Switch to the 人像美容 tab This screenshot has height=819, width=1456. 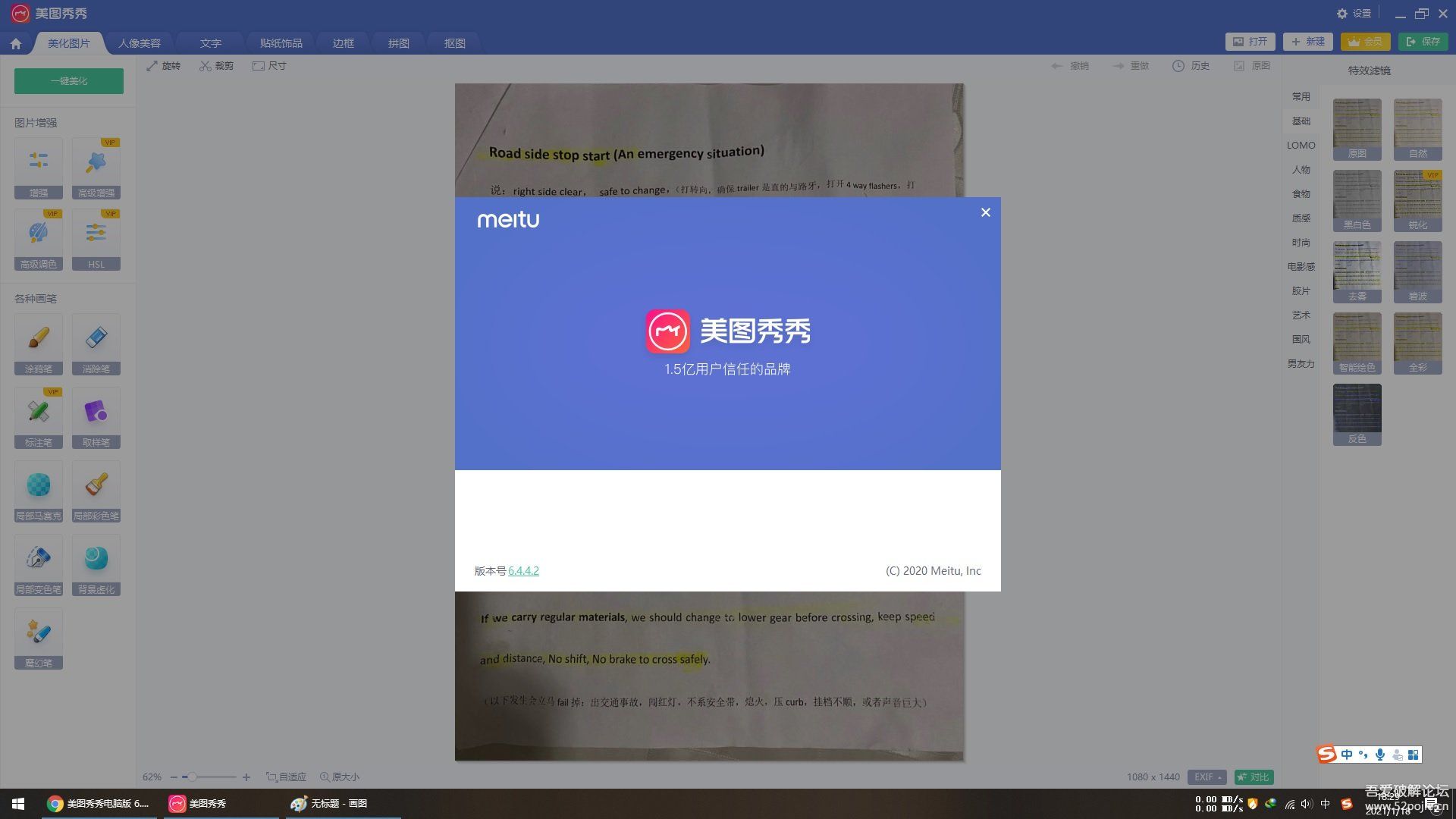point(140,43)
